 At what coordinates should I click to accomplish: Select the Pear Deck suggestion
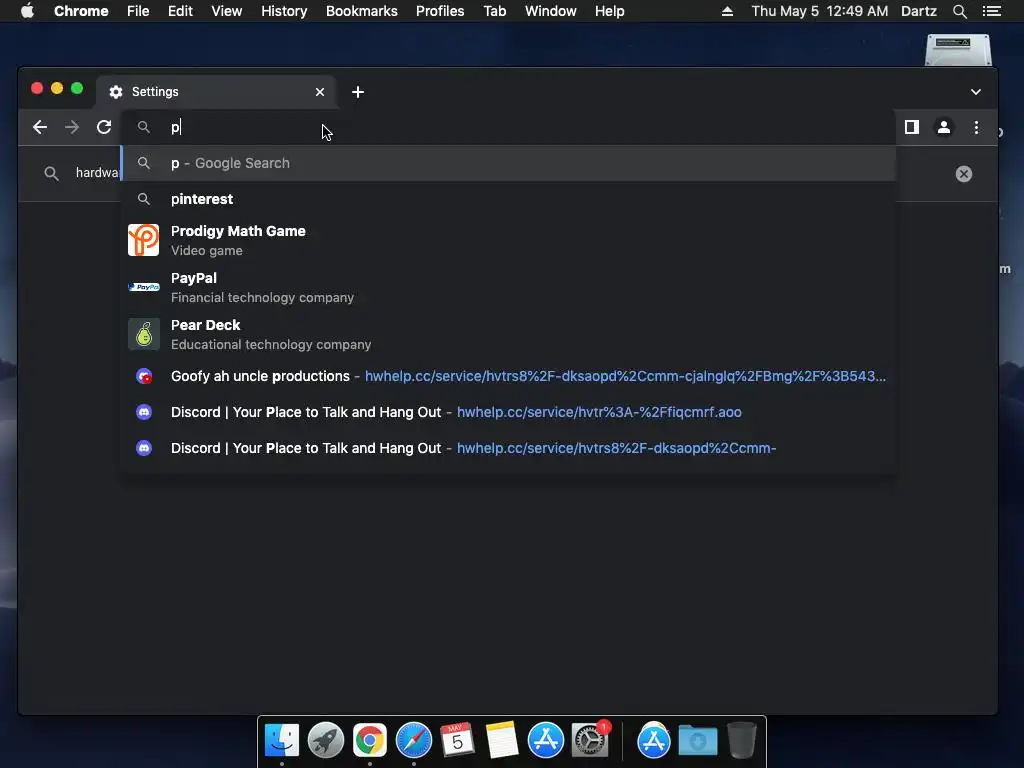coord(508,334)
